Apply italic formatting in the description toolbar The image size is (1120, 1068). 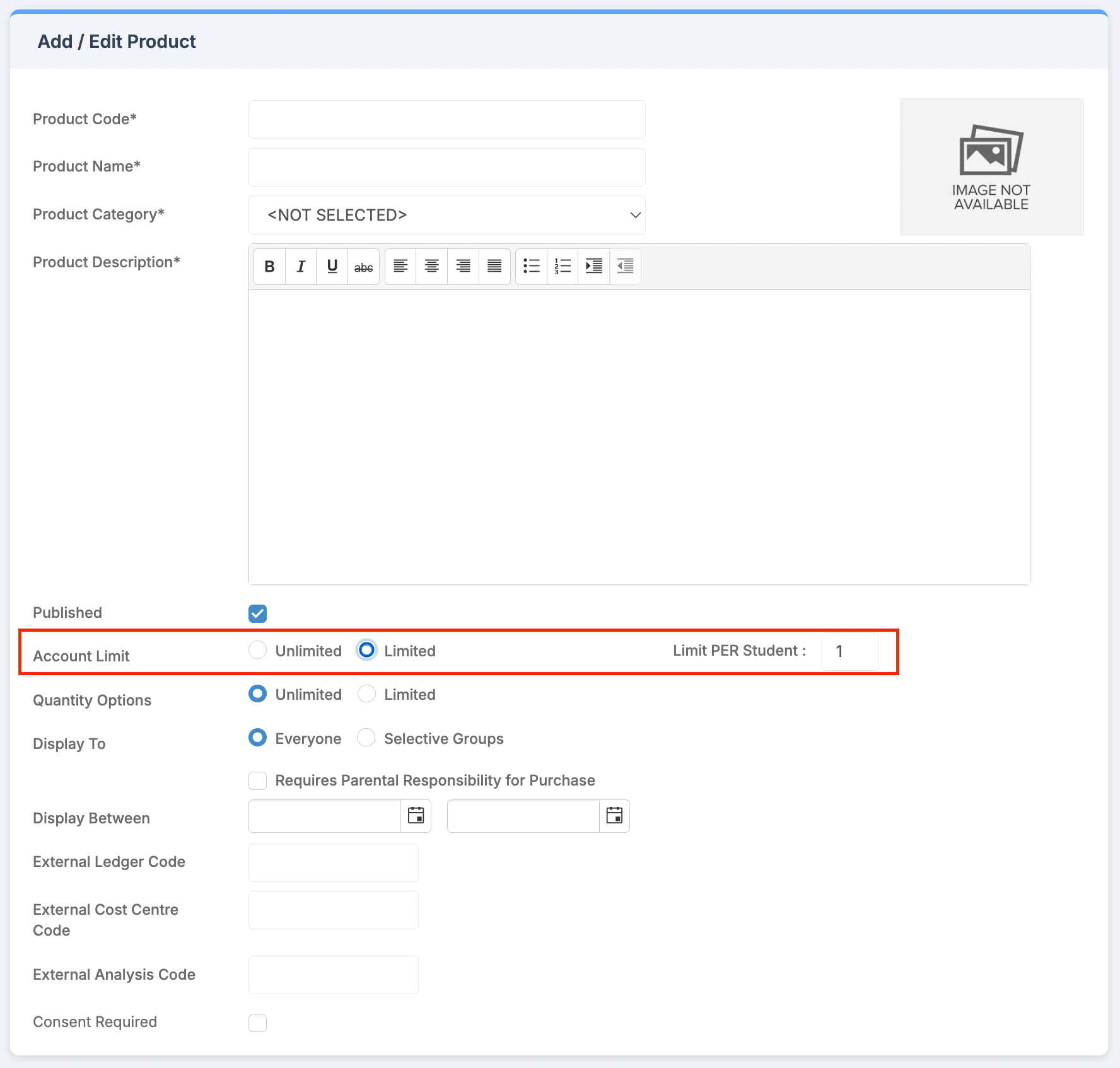pyautogui.click(x=300, y=266)
